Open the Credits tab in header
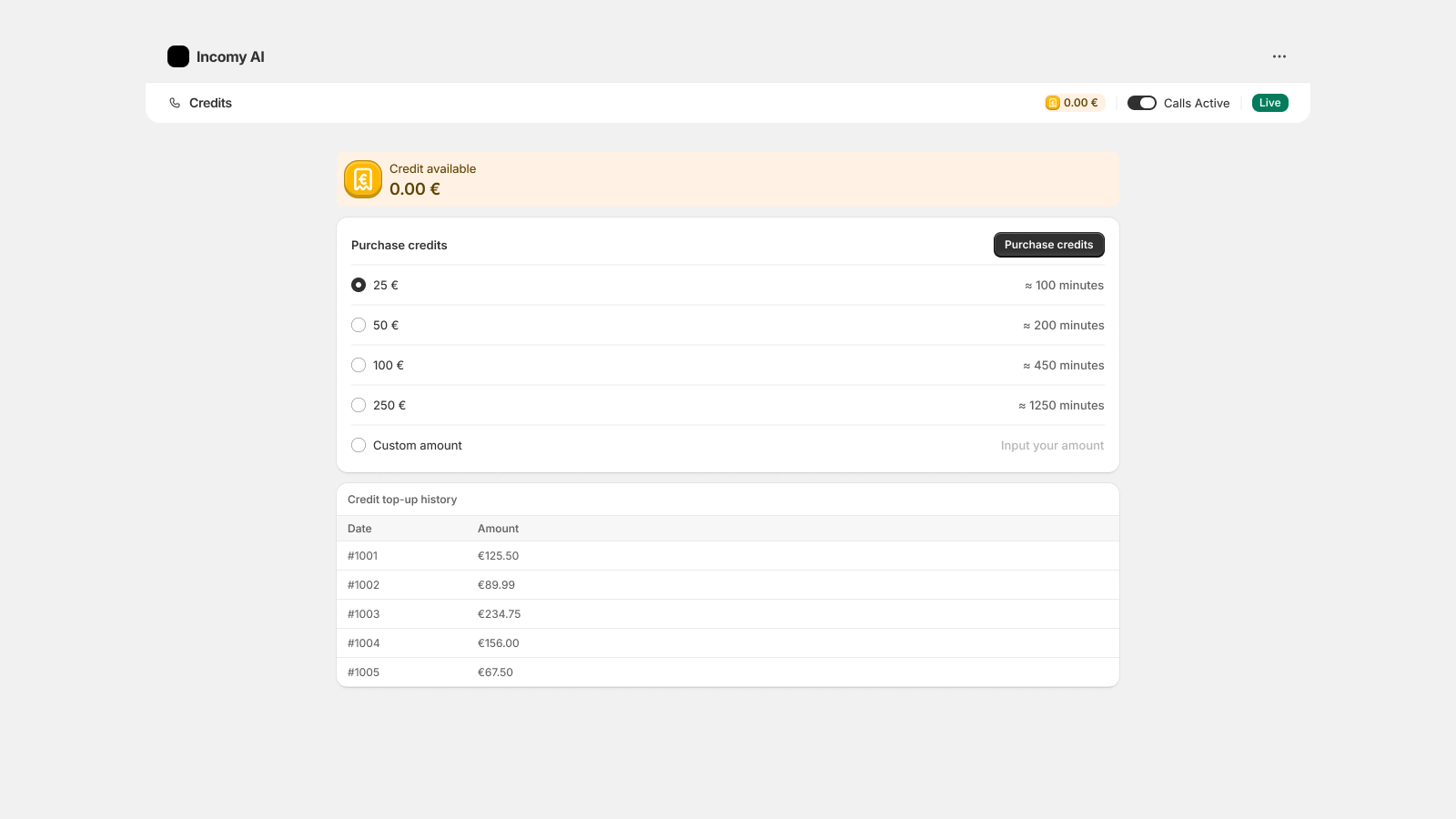The image size is (1456, 819). 210,103
